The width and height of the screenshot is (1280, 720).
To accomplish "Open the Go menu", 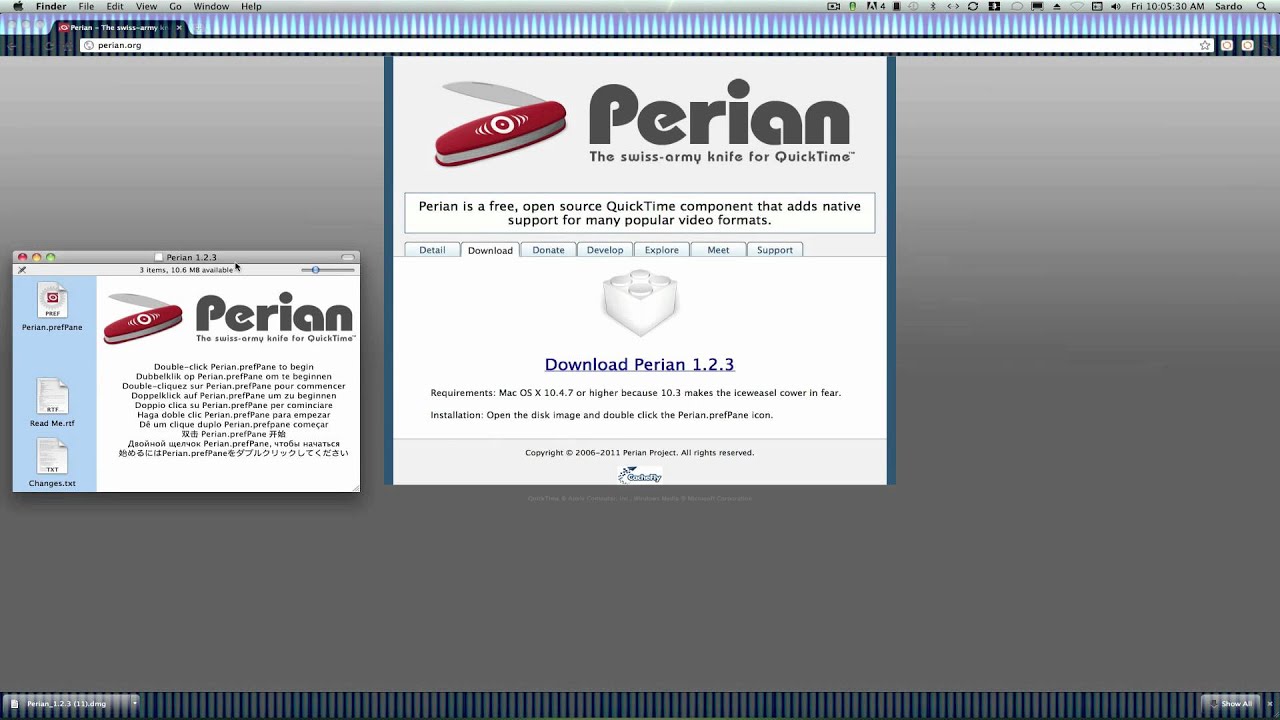I will (x=175, y=6).
